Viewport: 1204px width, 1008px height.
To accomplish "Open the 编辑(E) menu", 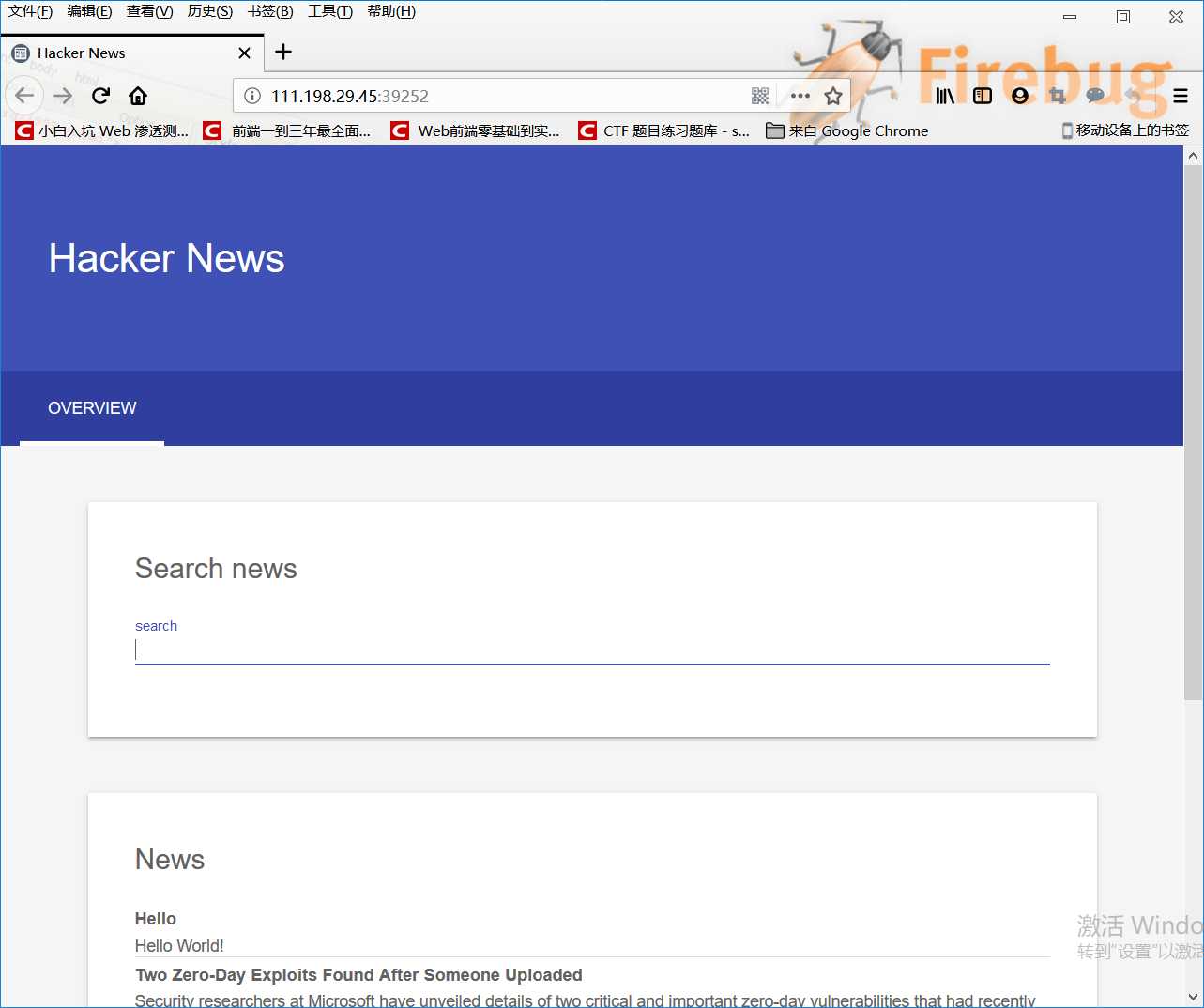I will (89, 11).
